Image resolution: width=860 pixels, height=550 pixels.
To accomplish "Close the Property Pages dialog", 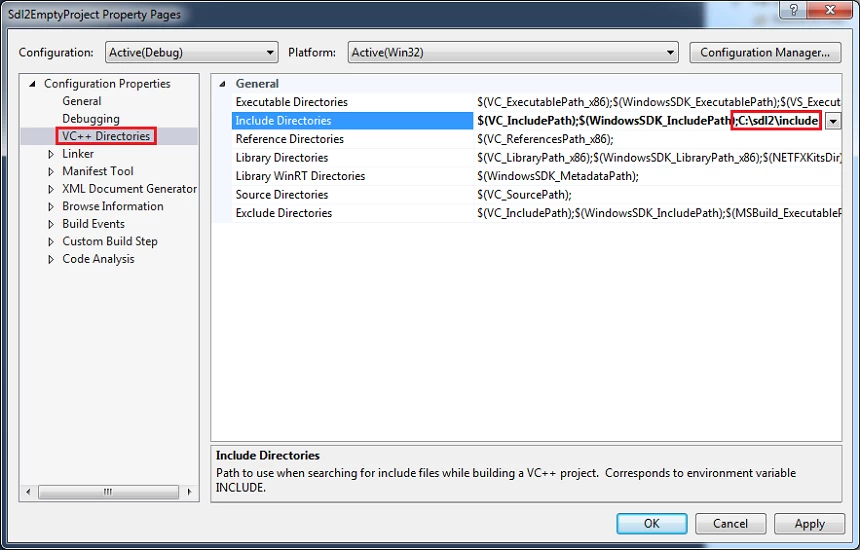I will pyautogui.click(x=830, y=11).
